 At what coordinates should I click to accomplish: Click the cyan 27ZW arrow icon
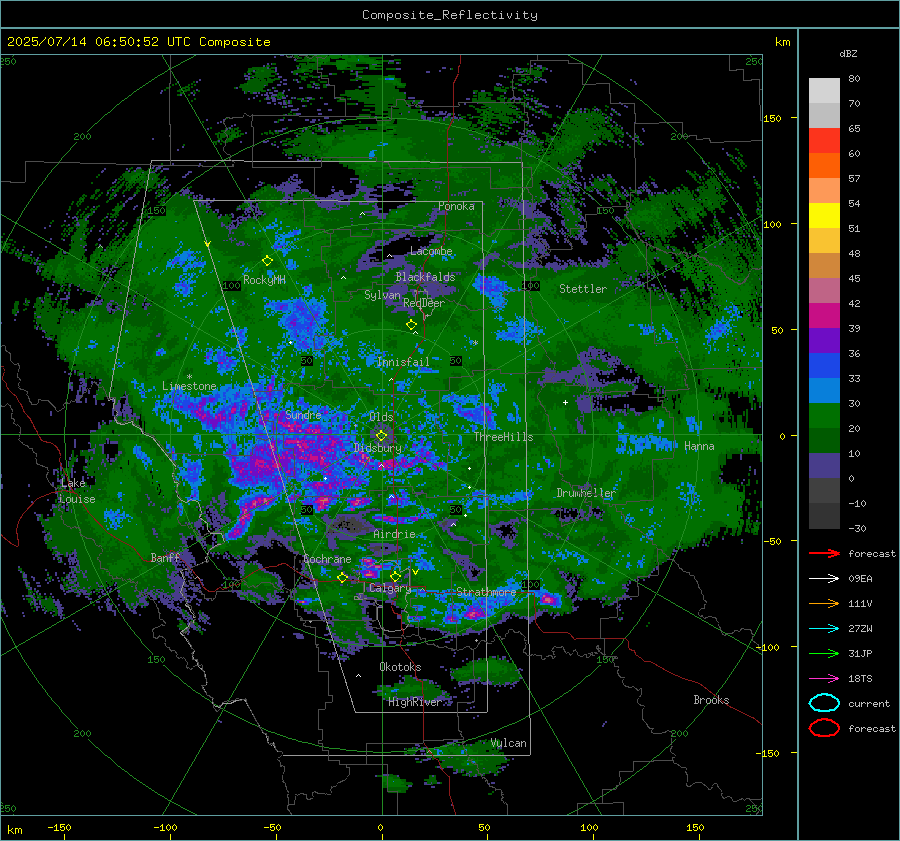(x=824, y=629)
